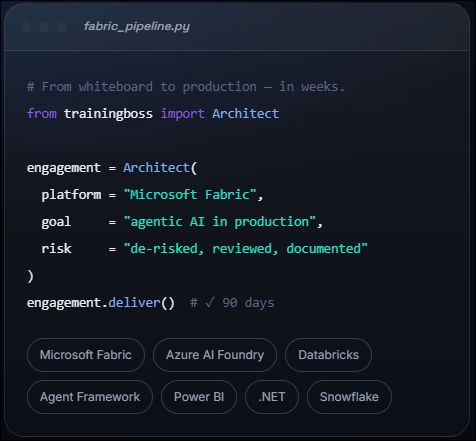
Task: Click the first window dot in title bar
Action: [x=26, y=27]
